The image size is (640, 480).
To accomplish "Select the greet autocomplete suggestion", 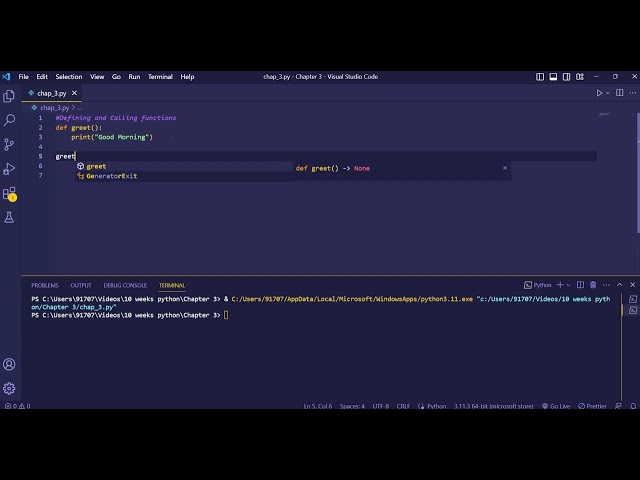I will pos(96,166).
